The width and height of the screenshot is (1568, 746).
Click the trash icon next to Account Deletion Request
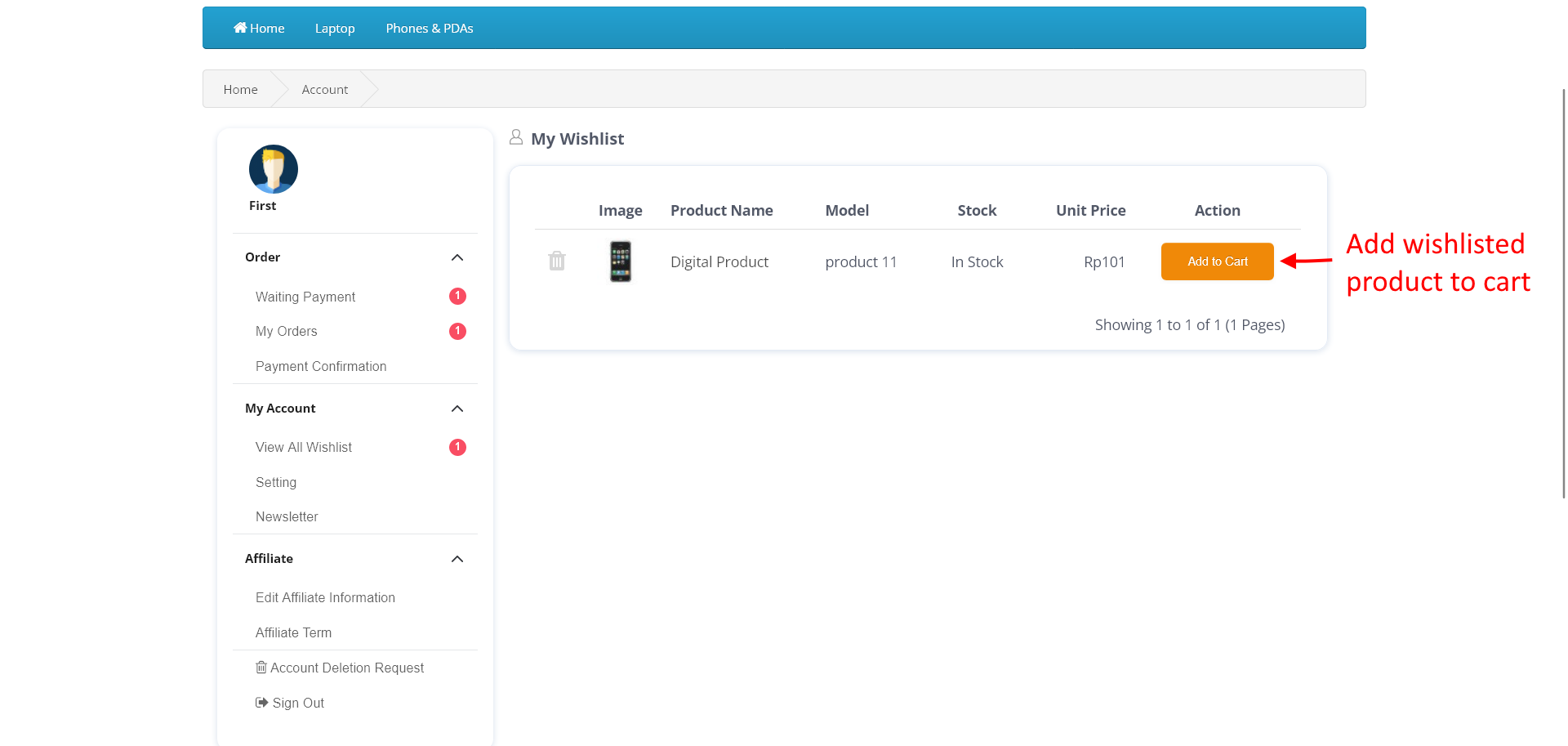pyautogui.click(x=261, y=668)
